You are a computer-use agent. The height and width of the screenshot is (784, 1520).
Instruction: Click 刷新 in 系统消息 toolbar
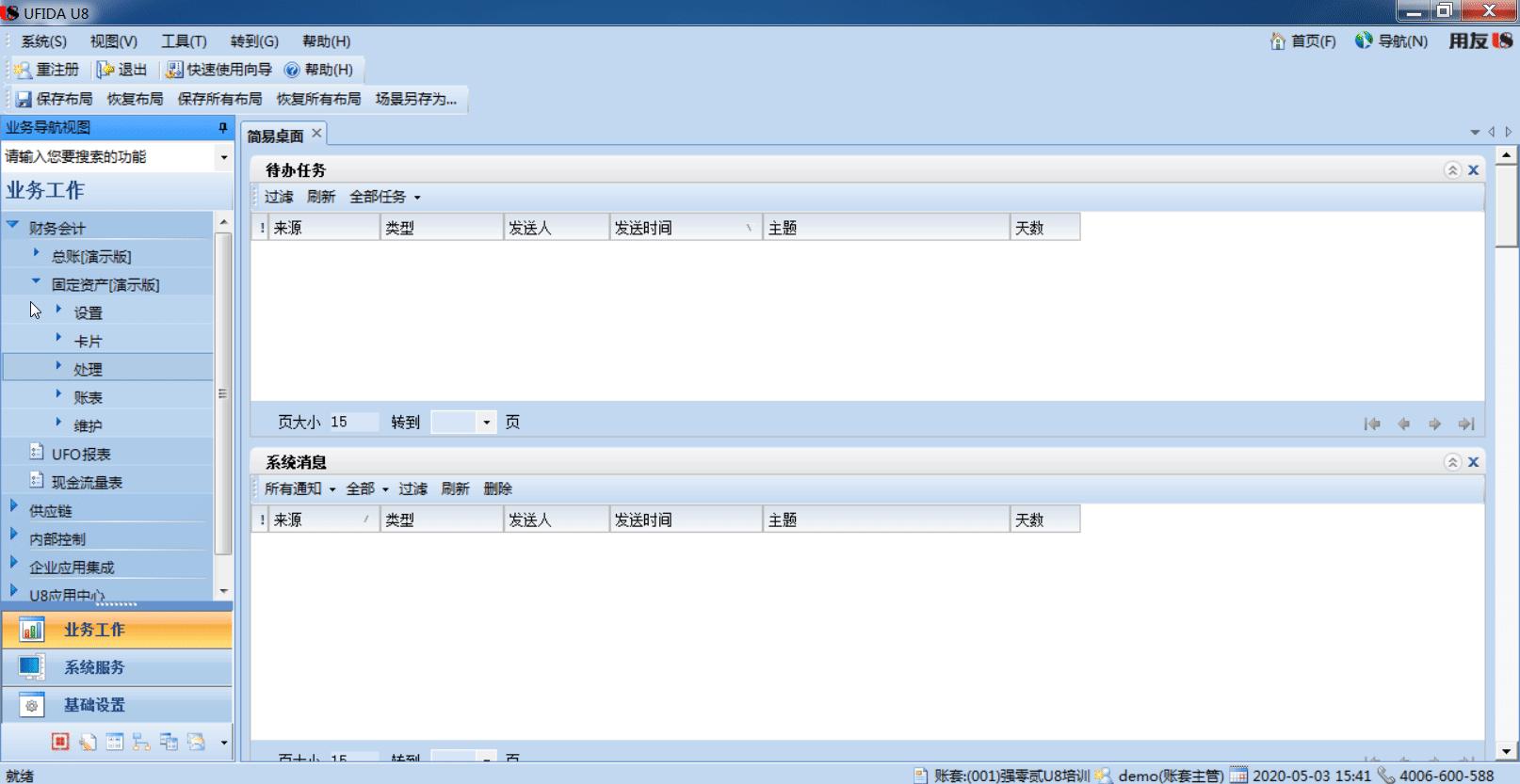pos(455,488)
